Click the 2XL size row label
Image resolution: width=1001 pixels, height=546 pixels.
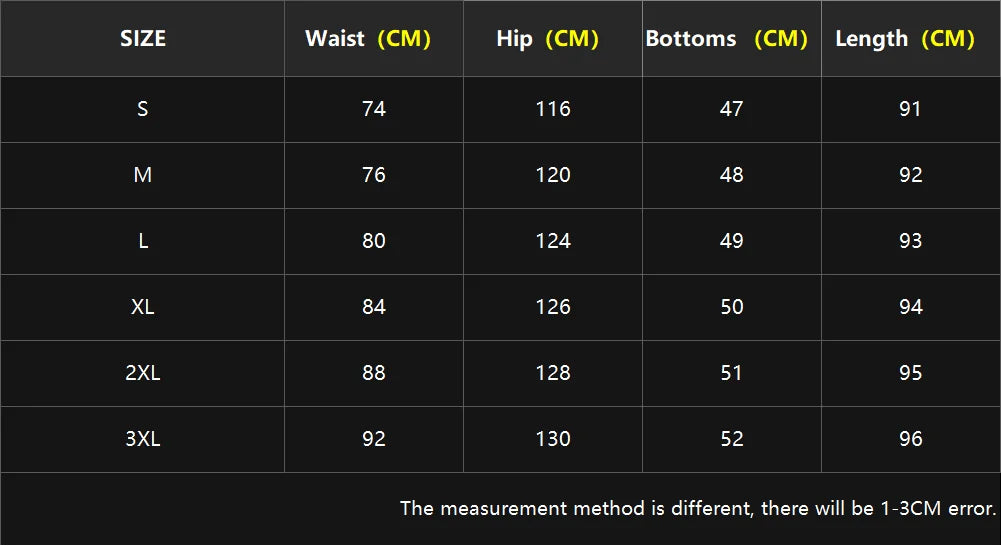point(143,373)
